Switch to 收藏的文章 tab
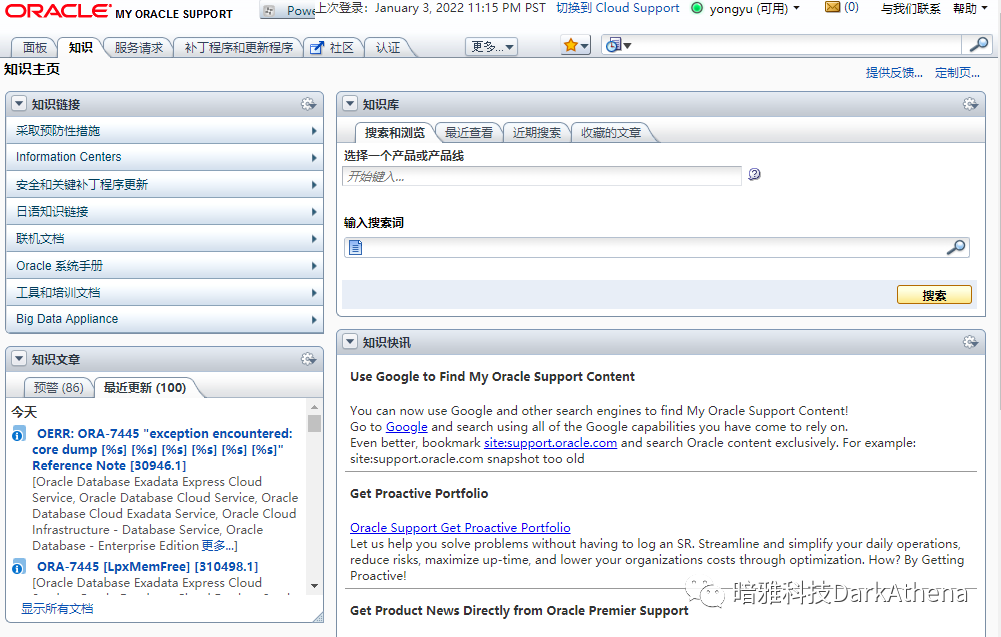The height and width of the screenshot is (637, 1001). pos(611,133)
